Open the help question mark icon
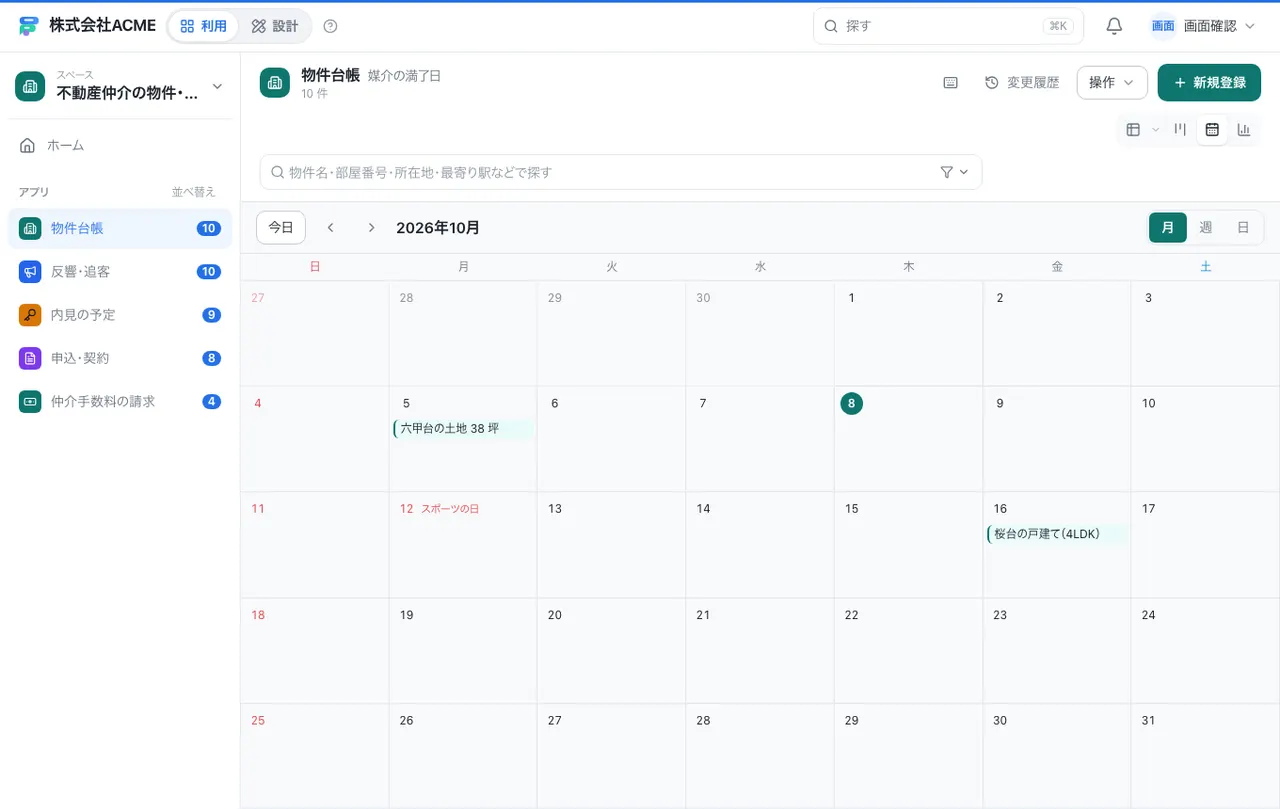 [x=331, y=26]
